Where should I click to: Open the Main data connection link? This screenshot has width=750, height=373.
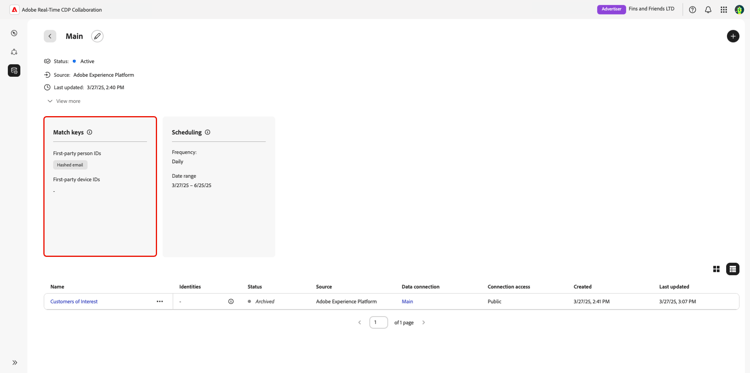pos(407,302)
